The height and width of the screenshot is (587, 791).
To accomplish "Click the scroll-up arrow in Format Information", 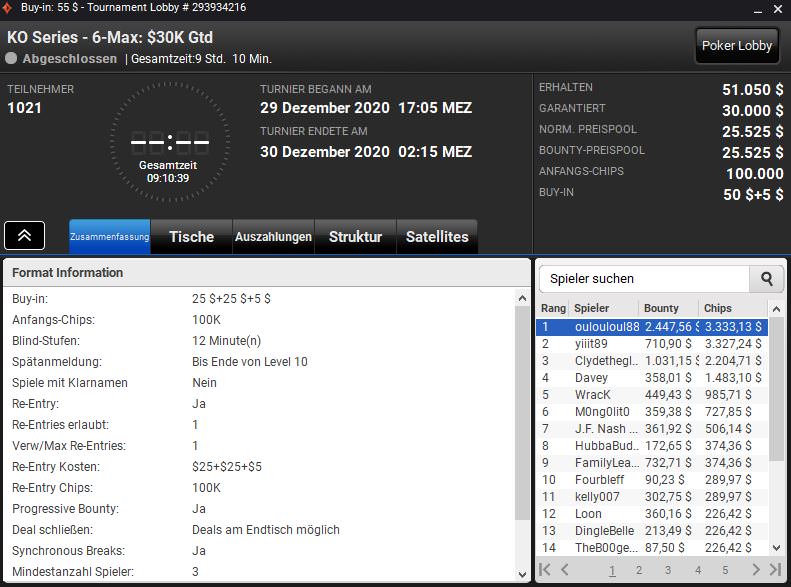I will pyautogui.click(x=522, y=298).
